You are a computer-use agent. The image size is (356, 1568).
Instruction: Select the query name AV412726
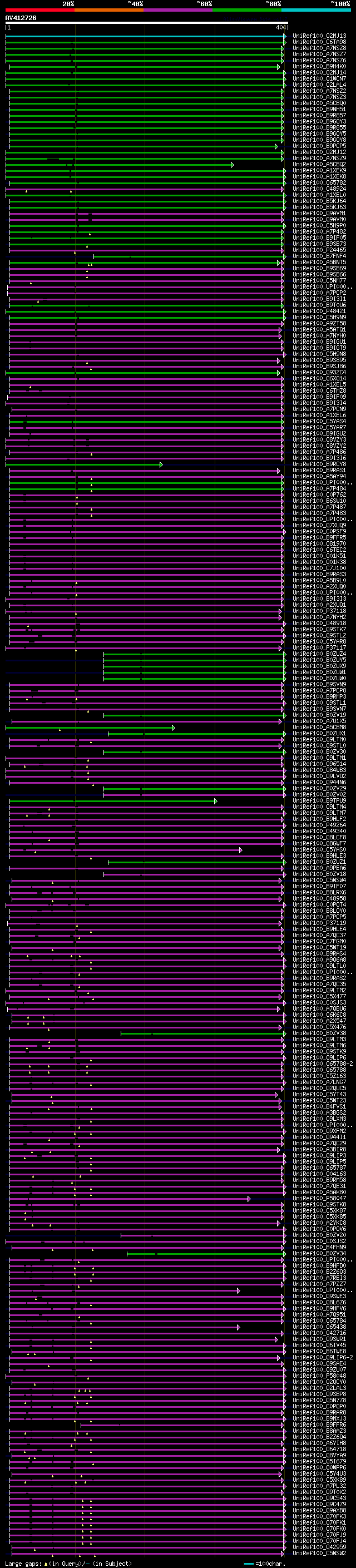pos(21,18)
